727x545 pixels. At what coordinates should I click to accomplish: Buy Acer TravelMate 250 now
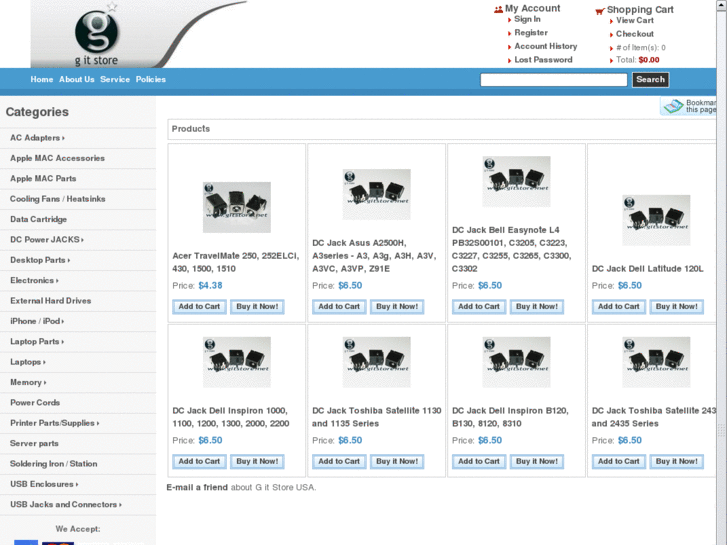click(x=257, y=307)
